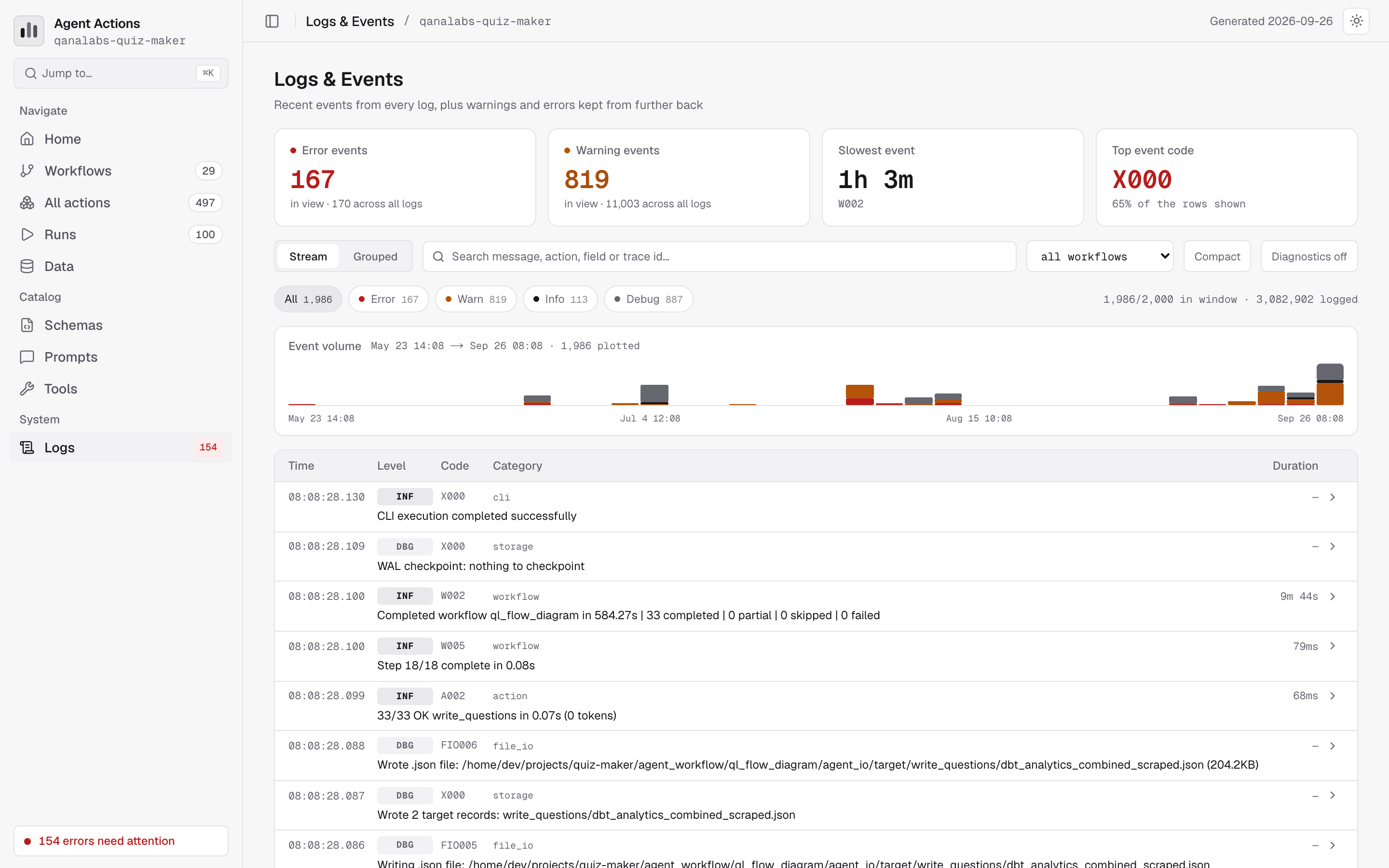Open Tools via the wrench icon
This screenshot has width=1389, height=868.
point(27,389)
